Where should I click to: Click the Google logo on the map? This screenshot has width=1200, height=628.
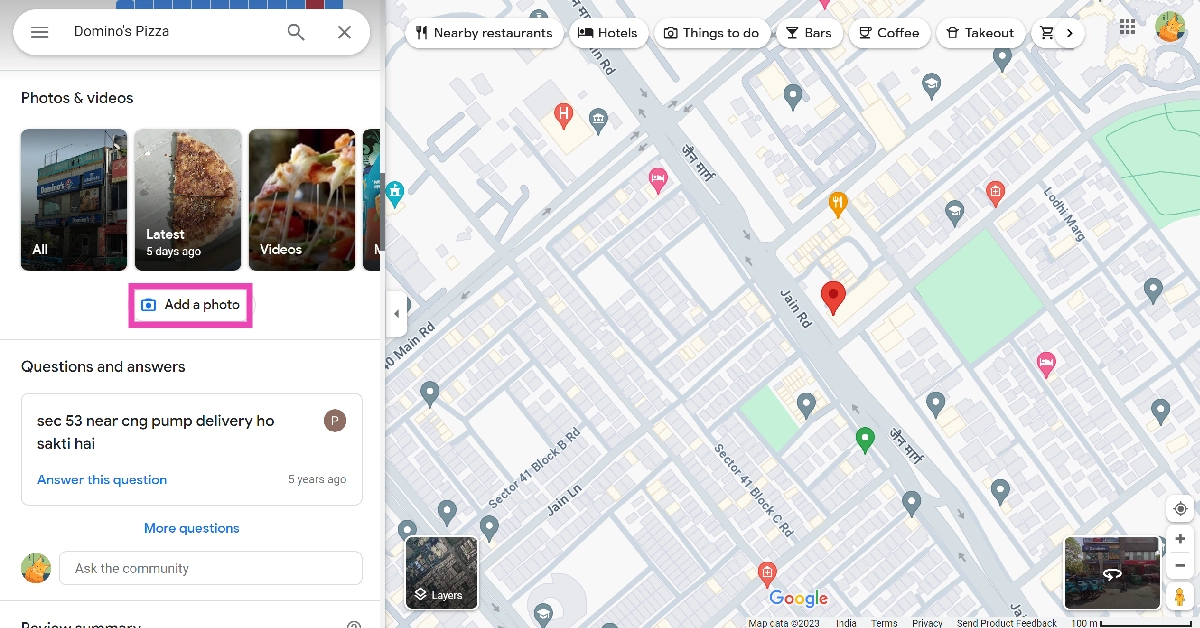(x=799, y=598)
